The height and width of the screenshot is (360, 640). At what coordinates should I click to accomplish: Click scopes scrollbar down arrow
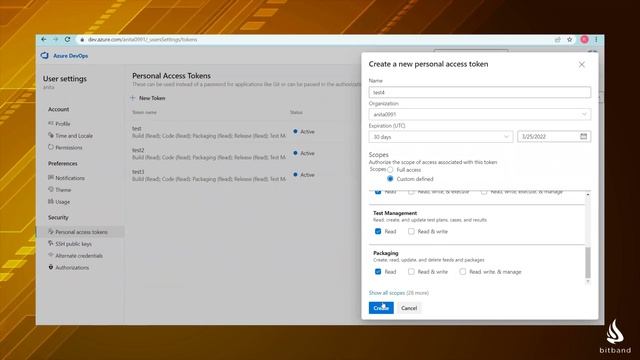click(588, 281)
